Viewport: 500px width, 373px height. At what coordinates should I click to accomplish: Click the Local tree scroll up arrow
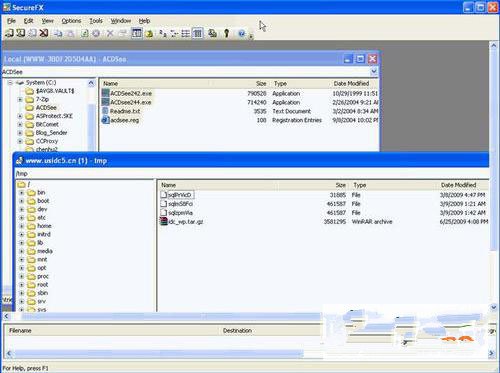pos(91,83)
